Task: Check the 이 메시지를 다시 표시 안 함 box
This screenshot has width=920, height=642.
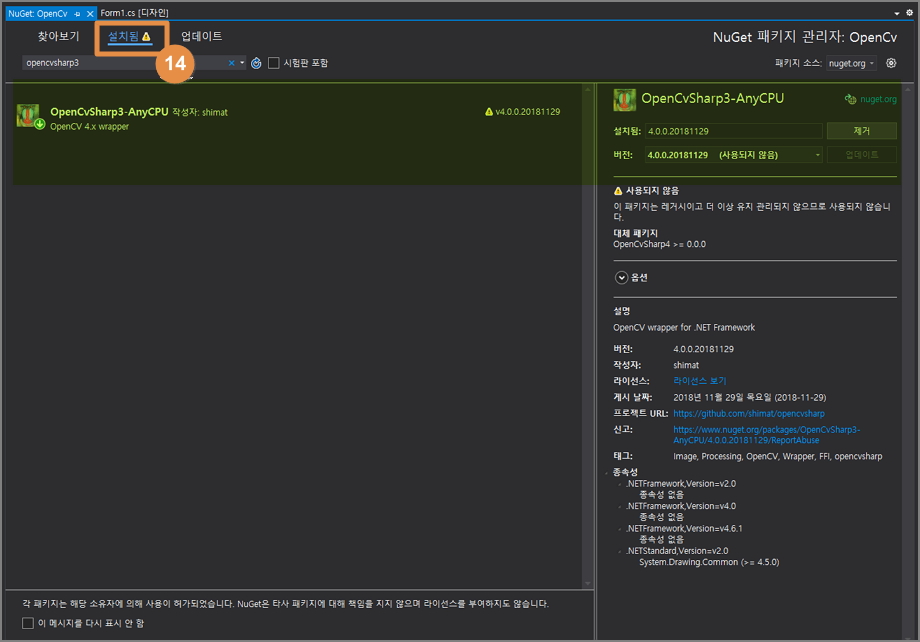Action: (28, 623)
